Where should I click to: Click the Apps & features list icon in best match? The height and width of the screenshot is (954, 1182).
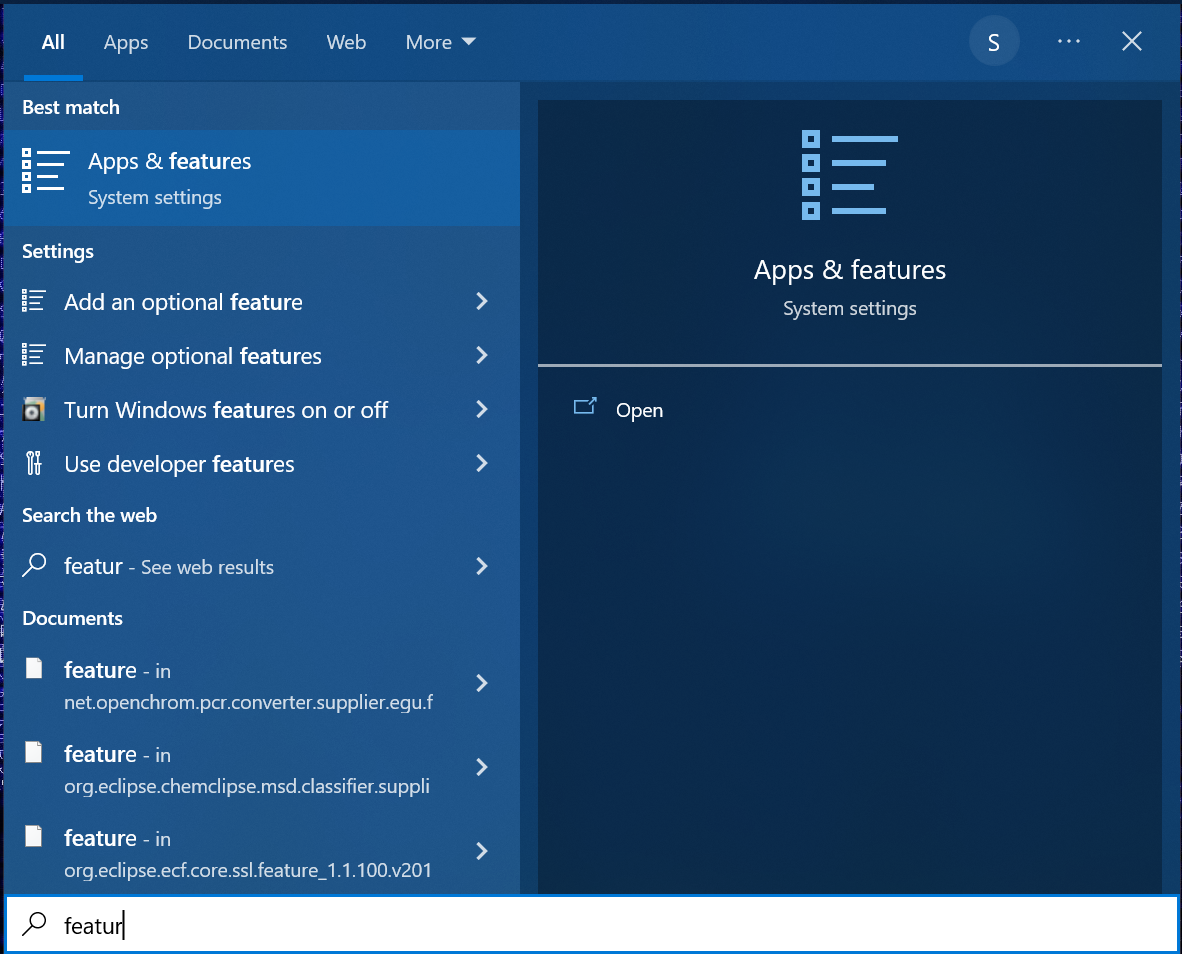click(45, 170)
